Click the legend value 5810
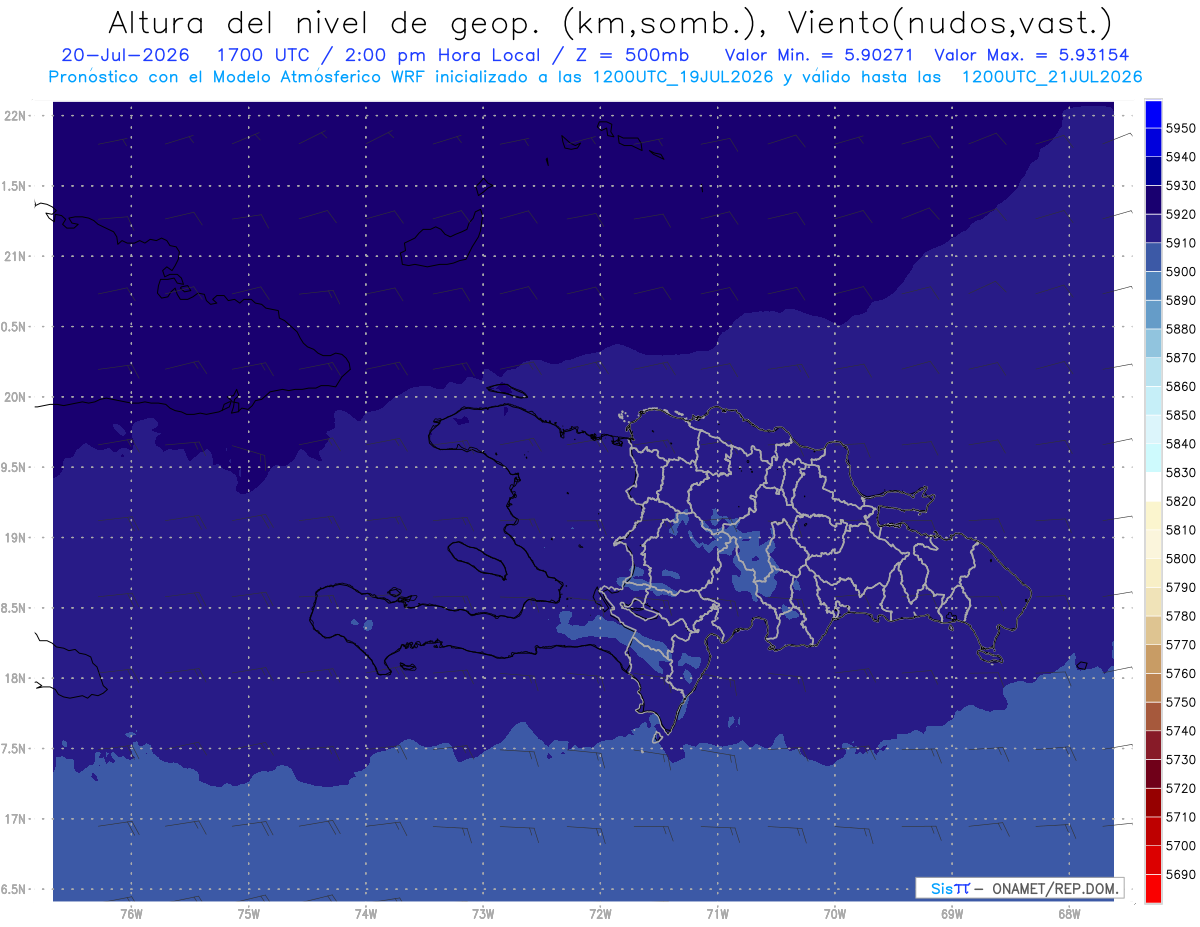The width and height of the screenshot is (1200, 927). click(x=1180, y=530)
